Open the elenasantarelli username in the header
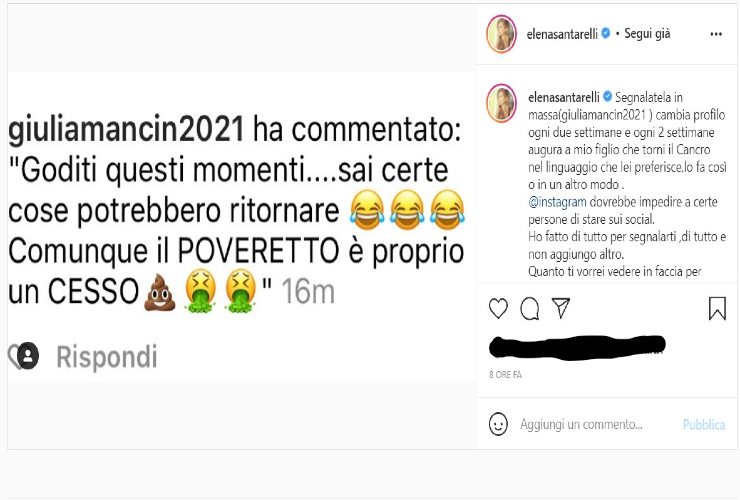This screenshot has height=500, width=740. point(562,34)
